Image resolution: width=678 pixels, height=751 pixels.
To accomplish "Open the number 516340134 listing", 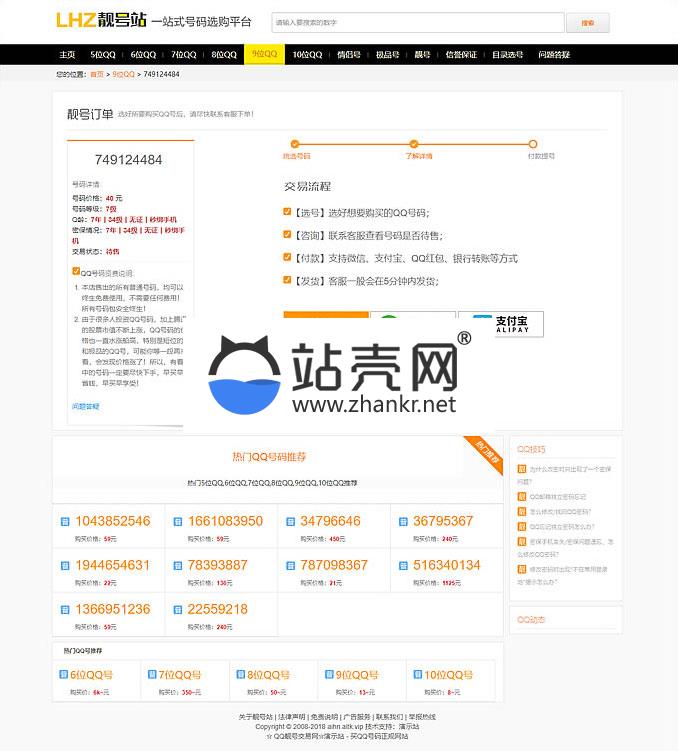I will click(446, 565).
